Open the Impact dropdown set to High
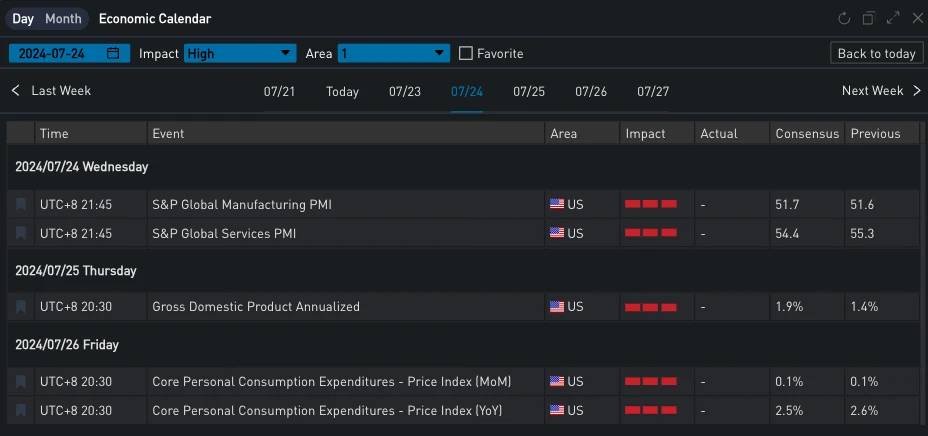 (x=240, y=53)
